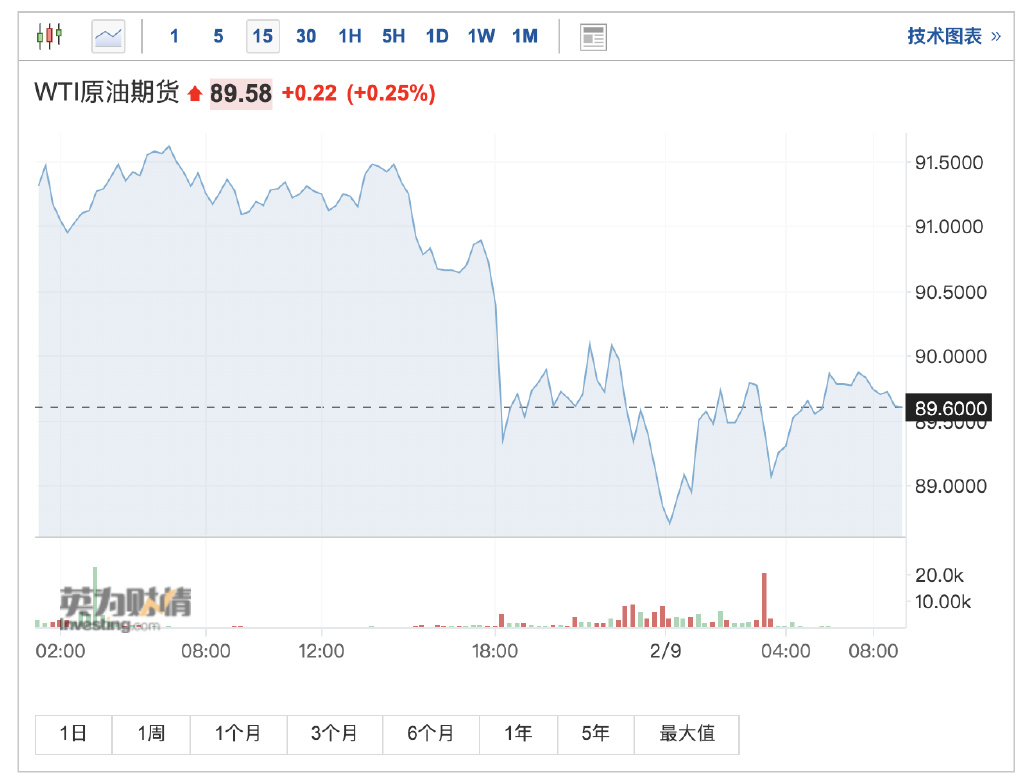
Task: Choose the 5H chart interval
Action: tap(393, 37)
